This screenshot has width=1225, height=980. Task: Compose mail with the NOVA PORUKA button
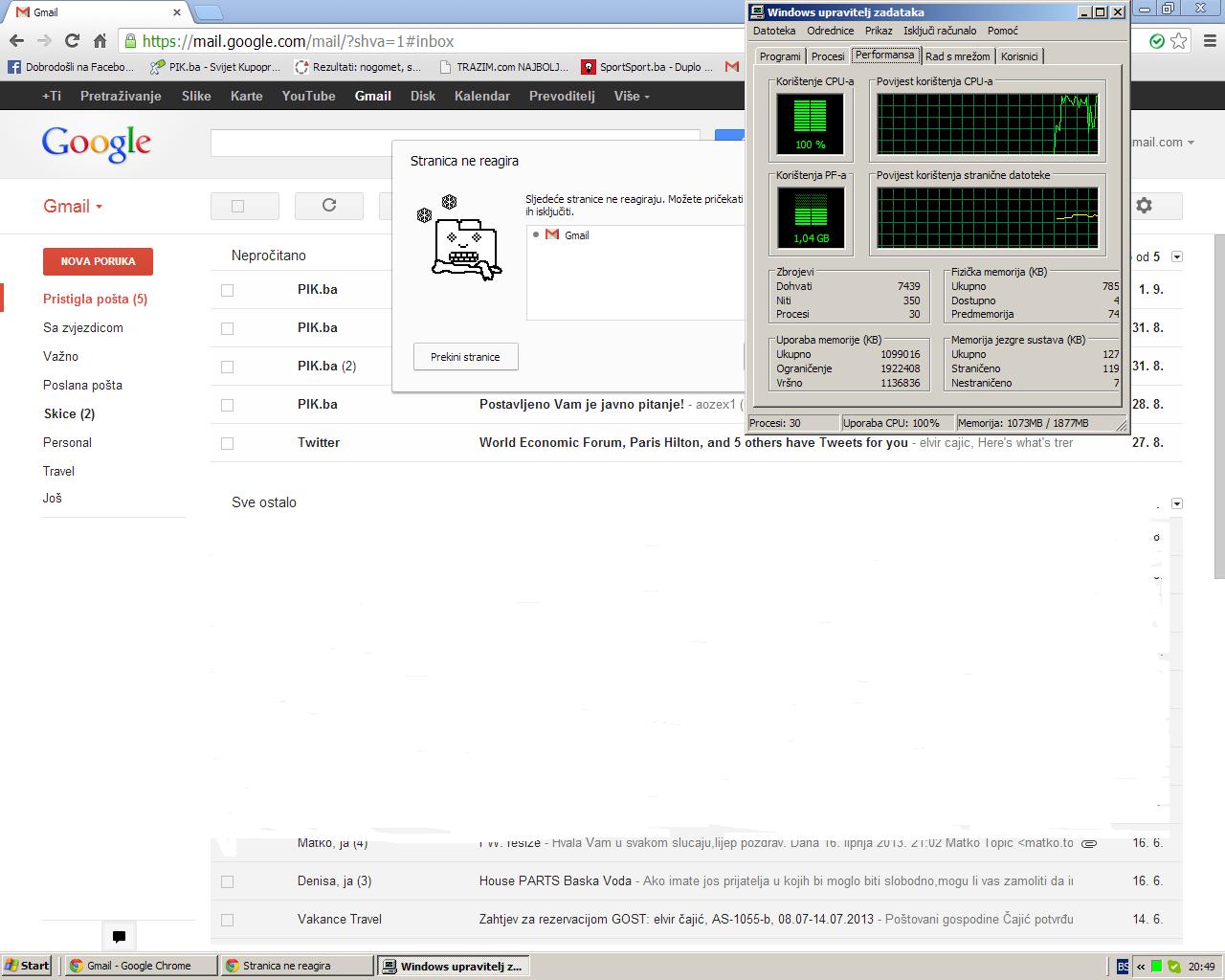(98, 261)
